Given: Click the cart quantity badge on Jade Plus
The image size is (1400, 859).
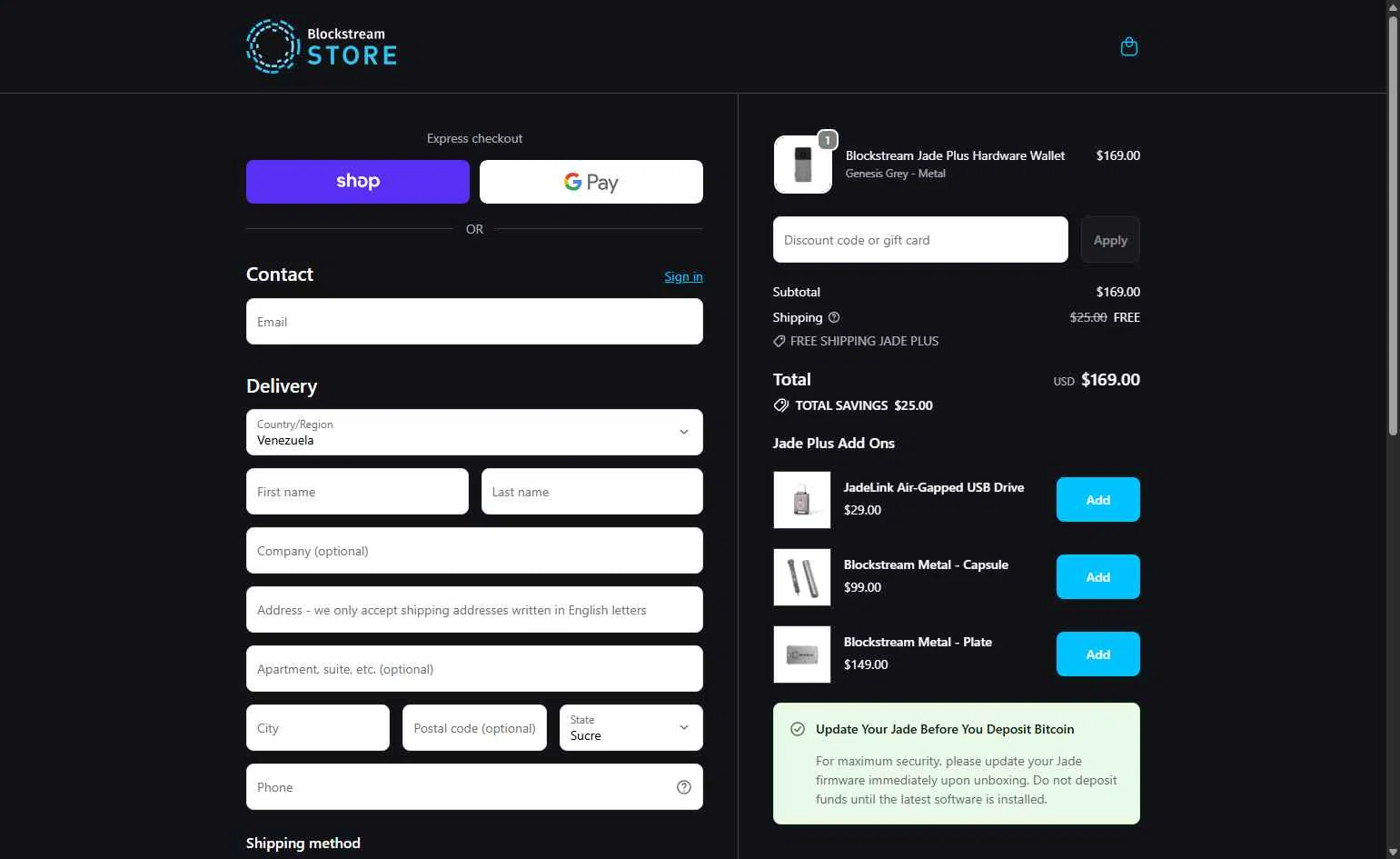Looking at the screenshot, I should 828,140.
